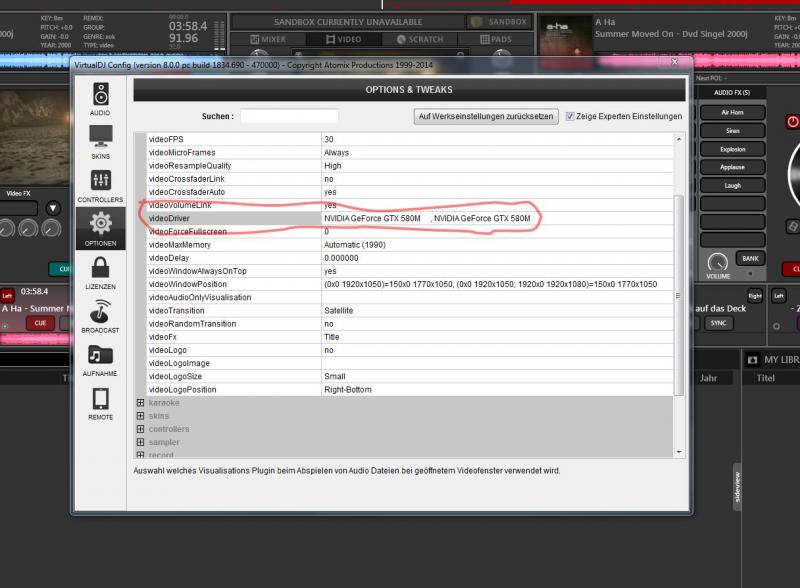Expand the karaoke options group
The width and height of the screenshot is (800, 588).
pyautogui.click(x=140, y=403)
